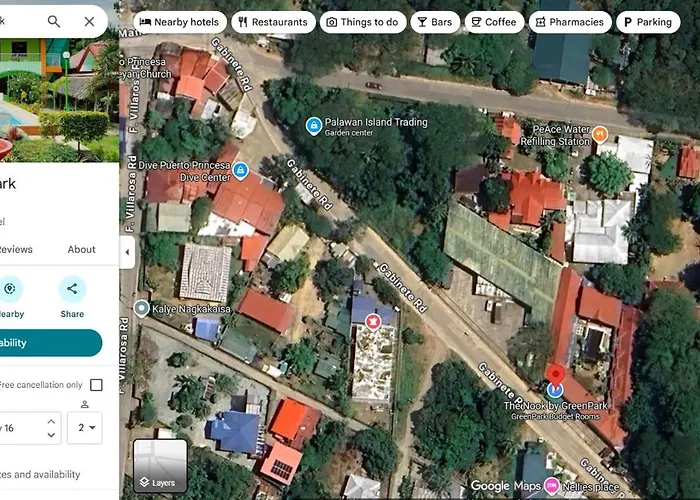The image size is (700, 500).
Task: Open the Reviews tab
Action: click(16, 249)
